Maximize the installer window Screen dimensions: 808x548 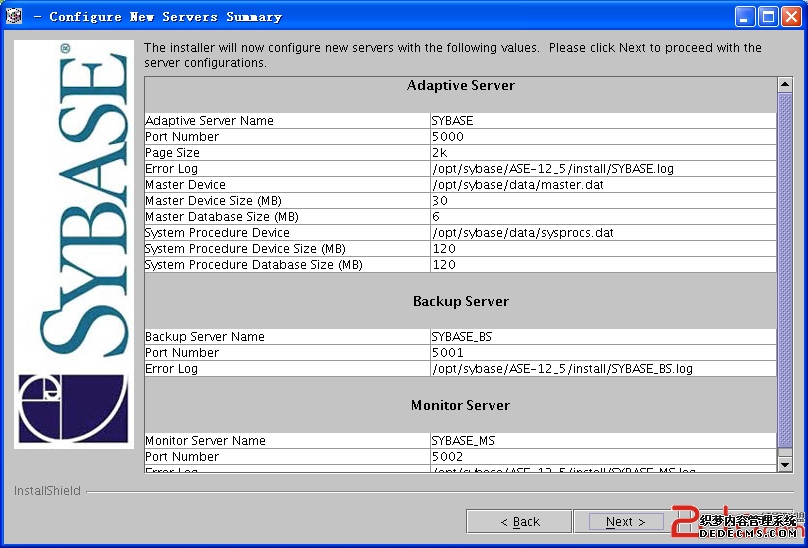point(768,16)
